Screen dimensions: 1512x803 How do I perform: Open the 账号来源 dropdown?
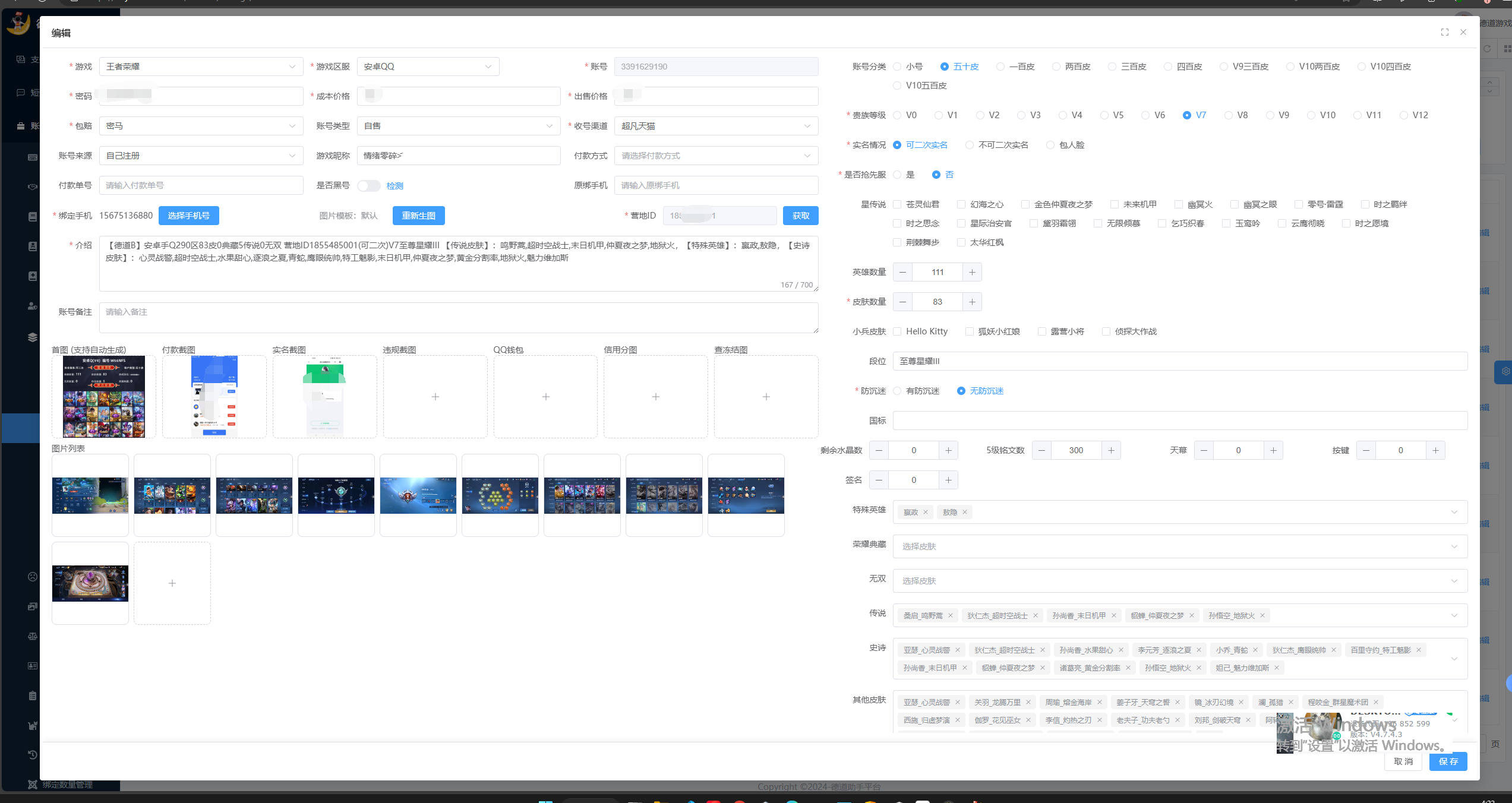[x=201, y=156]
